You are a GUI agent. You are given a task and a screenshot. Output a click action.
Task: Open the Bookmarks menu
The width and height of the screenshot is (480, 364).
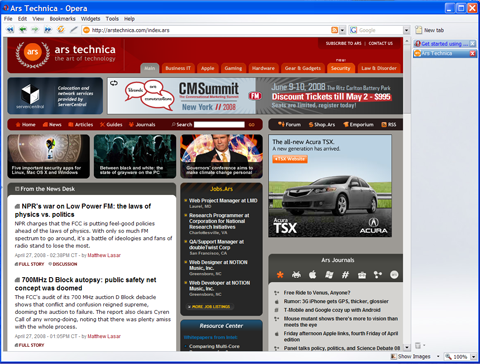[x=62, y=19]
